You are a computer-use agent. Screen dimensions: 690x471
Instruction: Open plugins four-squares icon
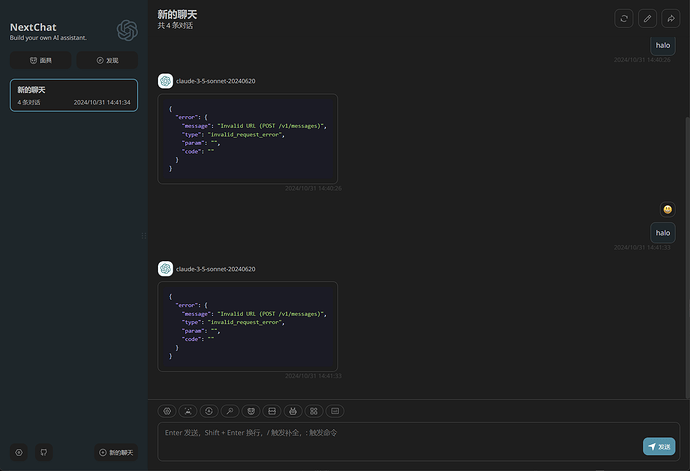(x=314, y=411)
